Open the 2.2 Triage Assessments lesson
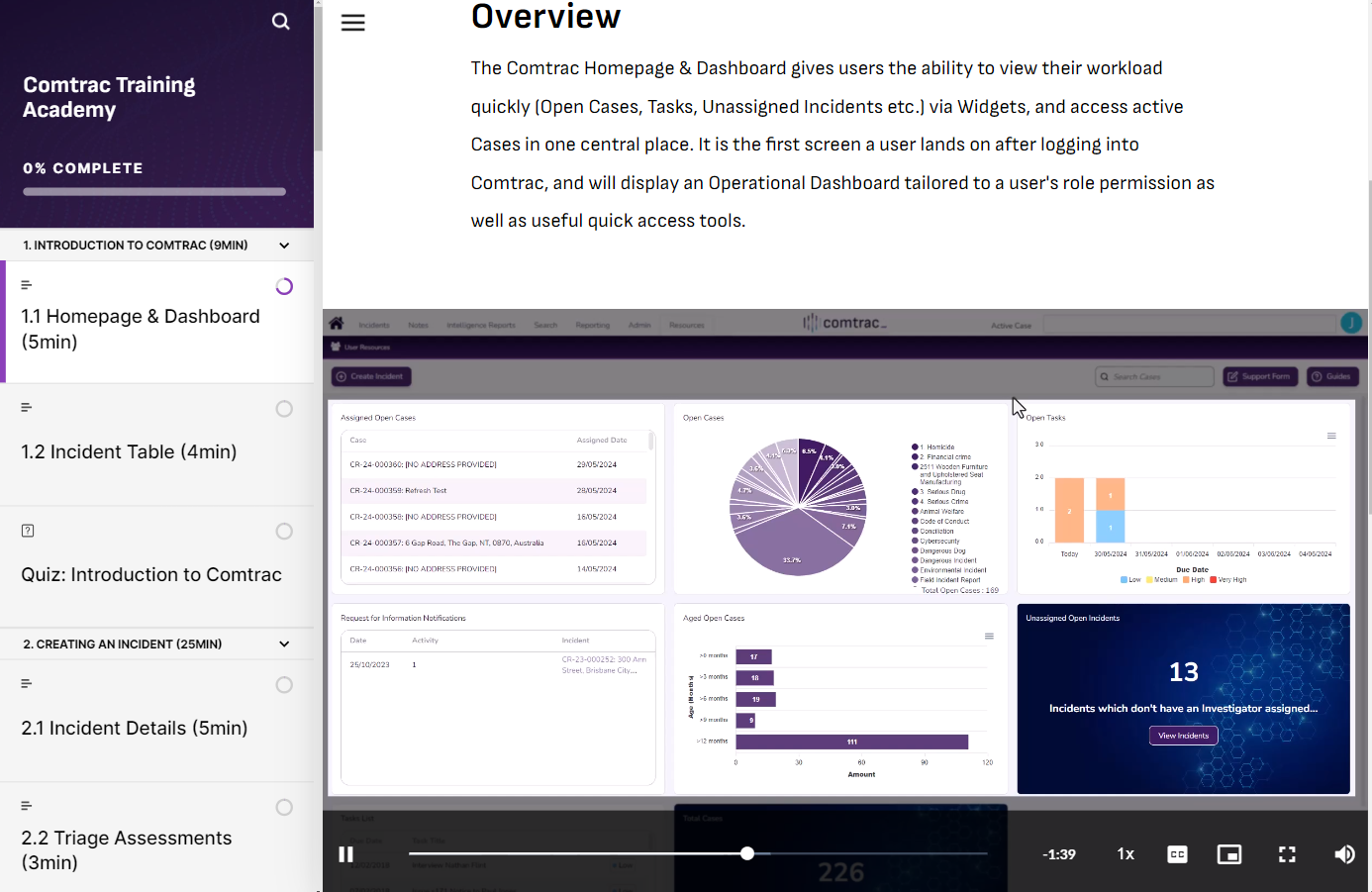This screenshot has height=892, width=1372. (x=127, y=849)
